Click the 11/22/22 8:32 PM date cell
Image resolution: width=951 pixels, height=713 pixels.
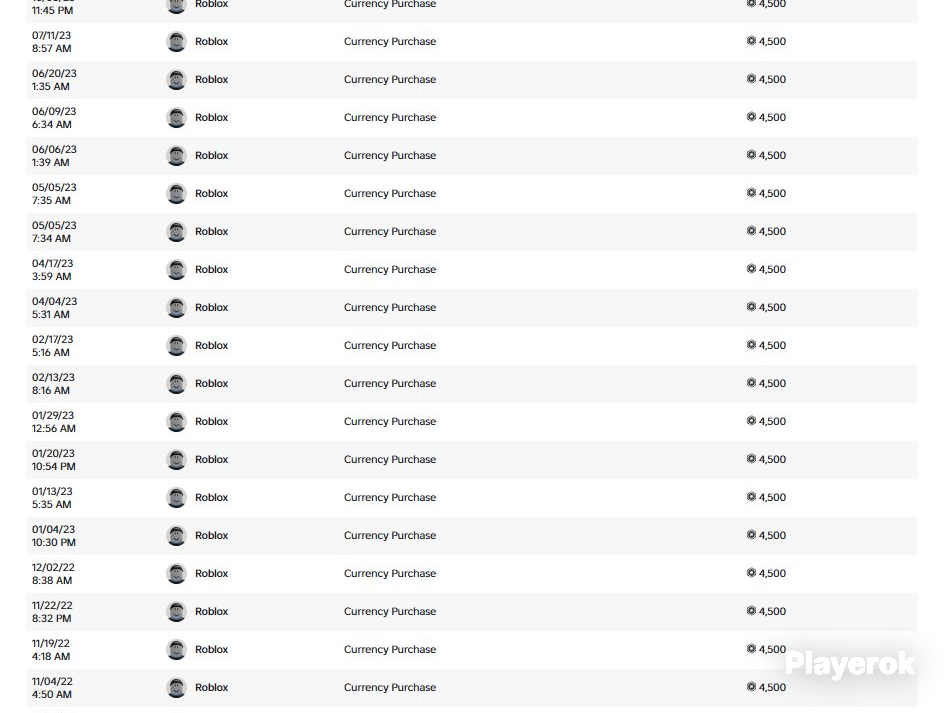[52, 612]
